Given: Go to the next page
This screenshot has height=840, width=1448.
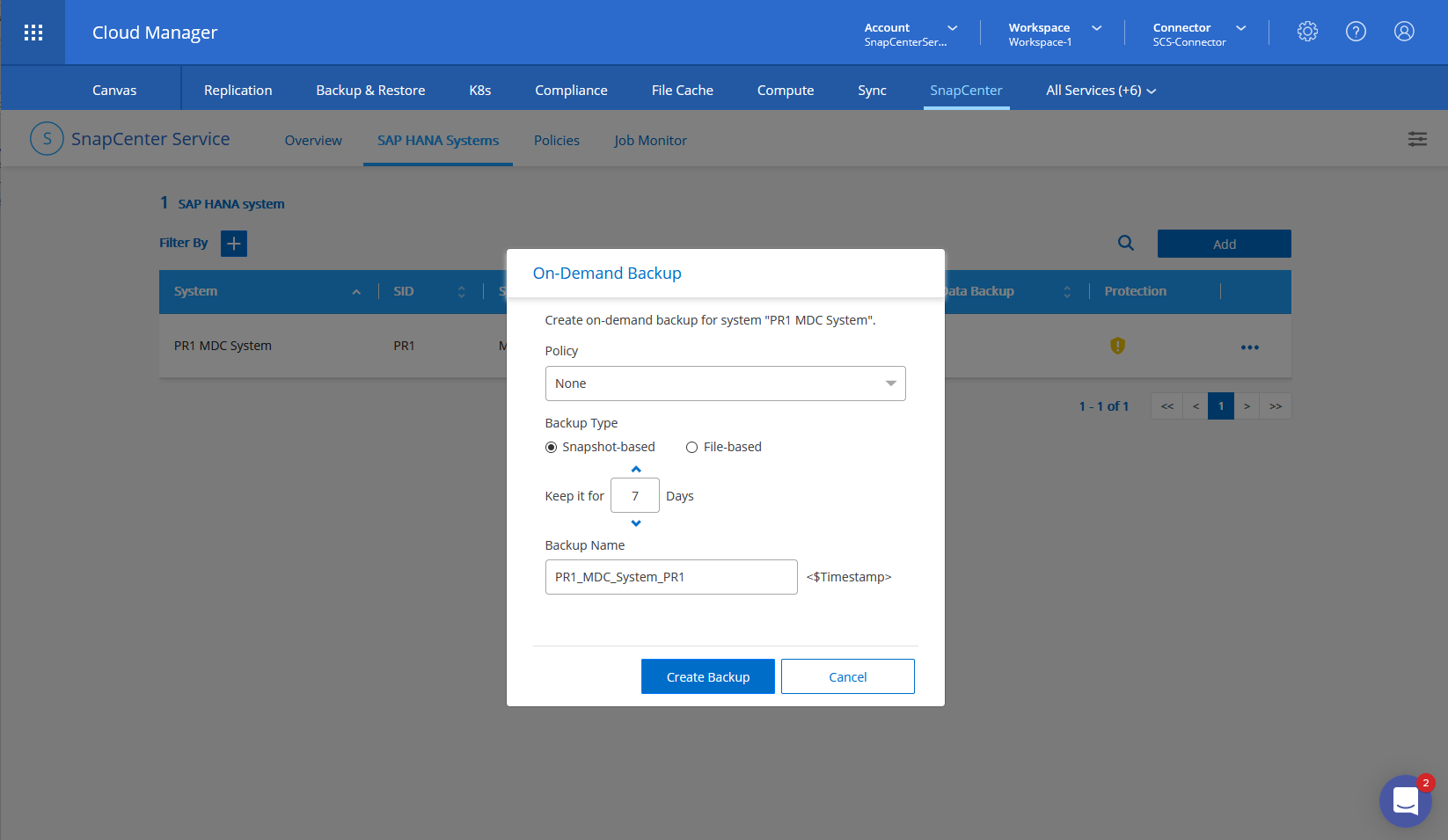Looking at the screenshot, I should click(x=1247, y=406).
